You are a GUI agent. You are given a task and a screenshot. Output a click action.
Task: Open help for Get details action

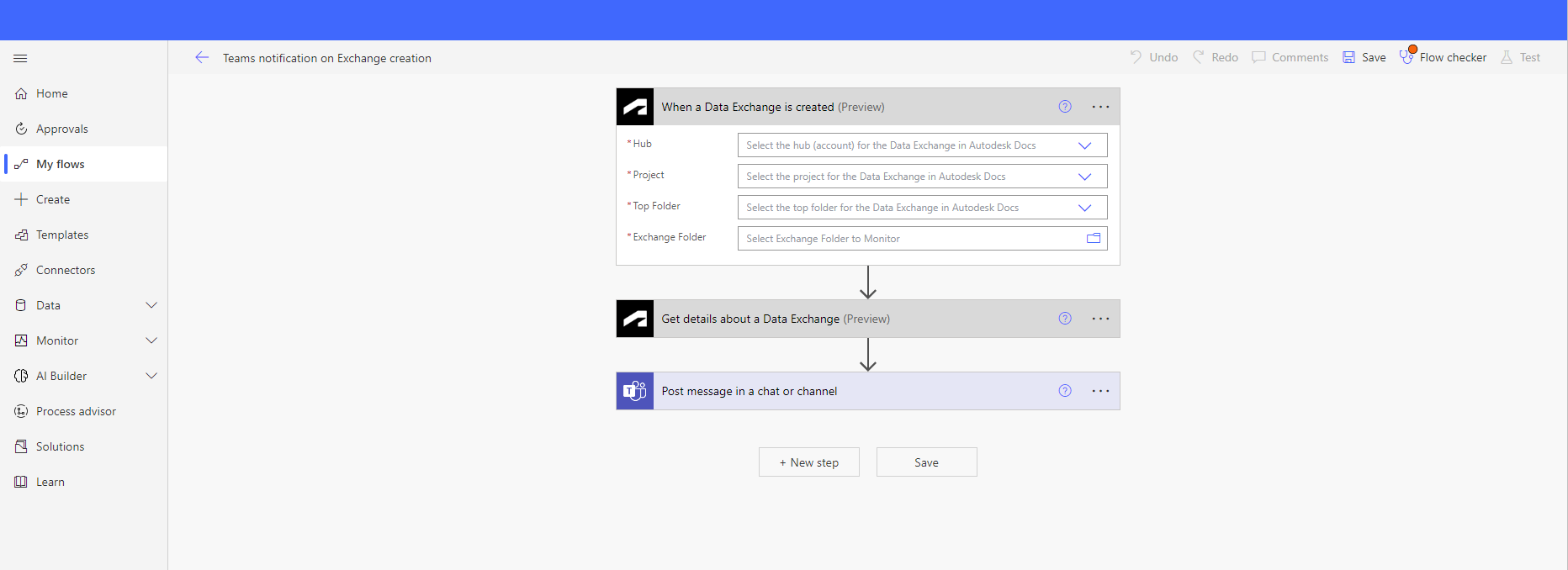click(x=1065, y=319)
